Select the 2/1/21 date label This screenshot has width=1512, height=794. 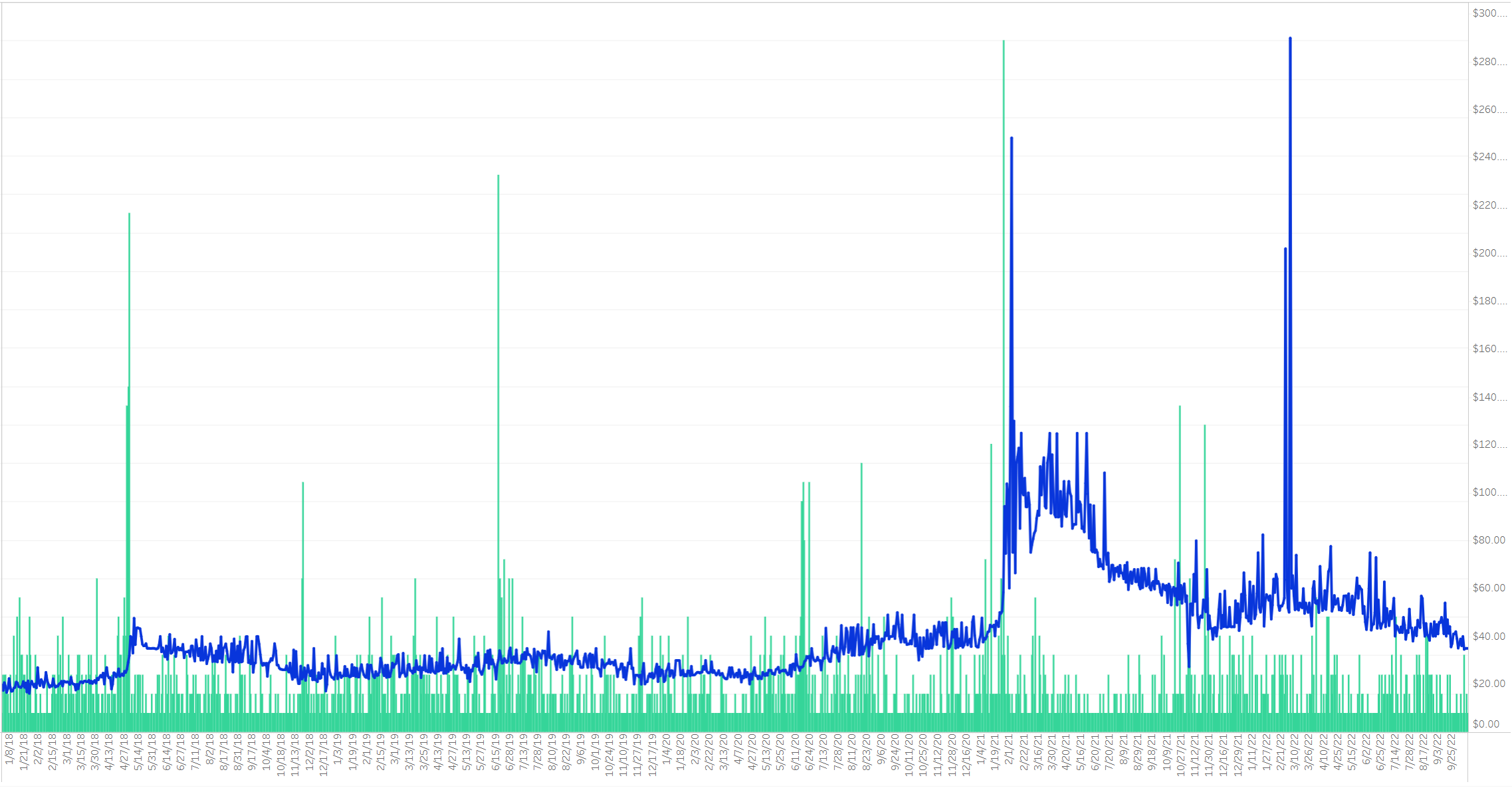coord(1010,749)
